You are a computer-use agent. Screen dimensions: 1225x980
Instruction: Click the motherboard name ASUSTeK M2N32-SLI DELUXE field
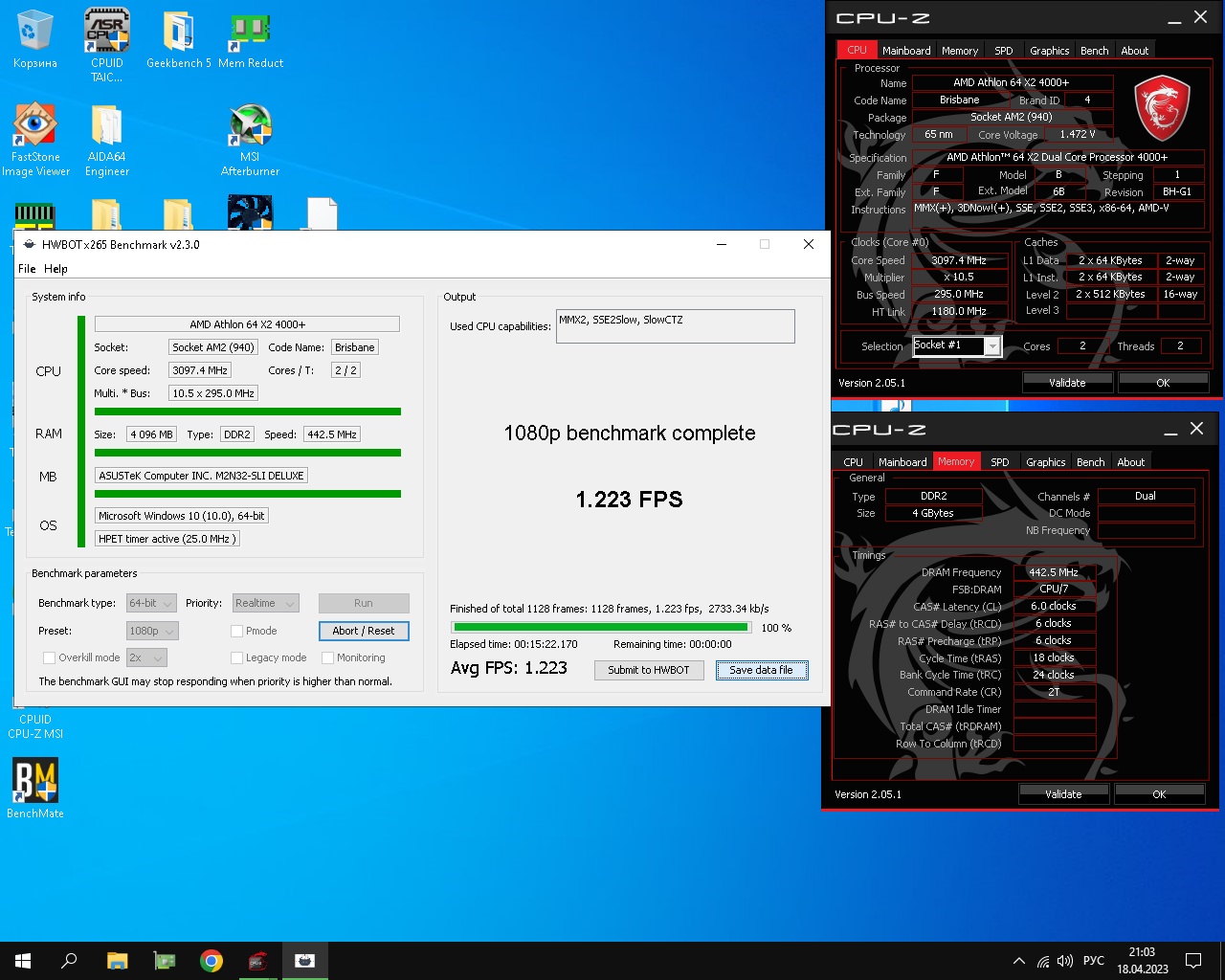coord(201,476)
